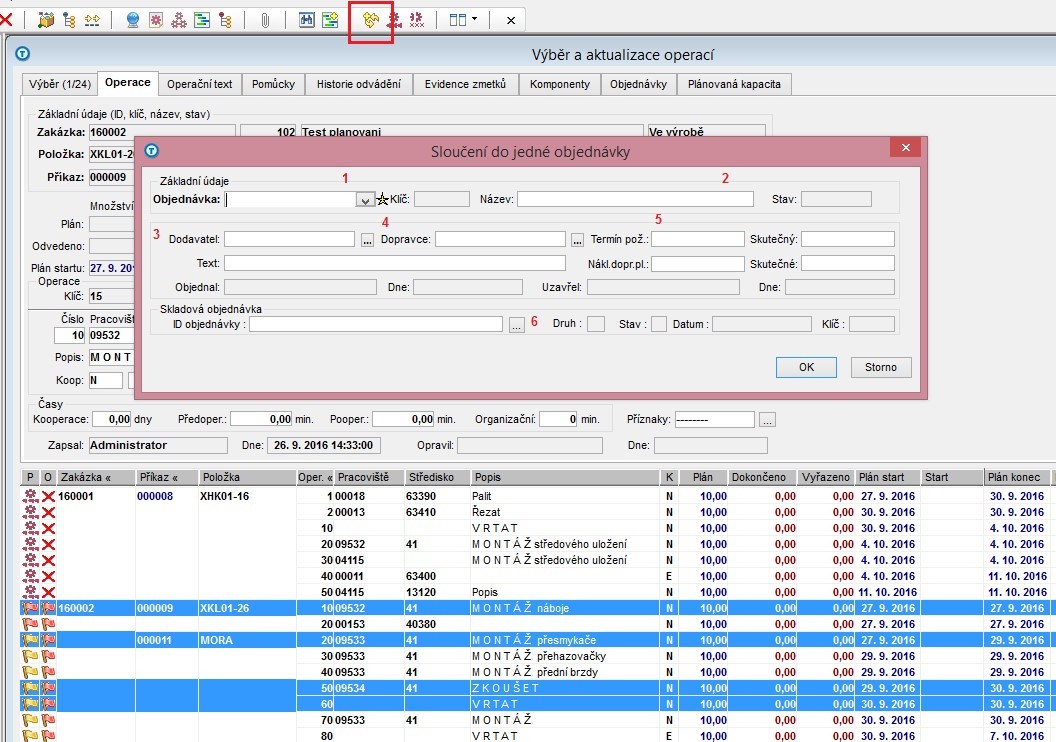Click the box with arrows toolbar icon
1056x742 pixels.
[46, 20]
